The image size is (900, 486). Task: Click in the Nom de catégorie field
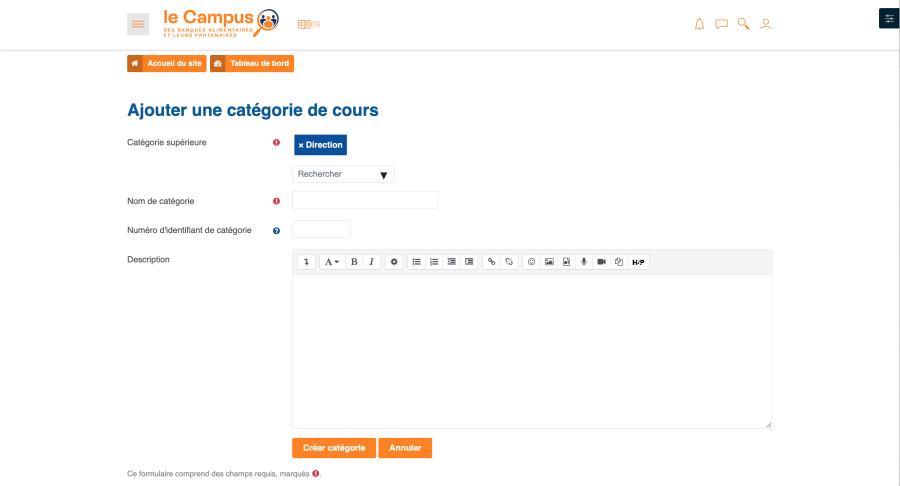click(x=365, y=200)
